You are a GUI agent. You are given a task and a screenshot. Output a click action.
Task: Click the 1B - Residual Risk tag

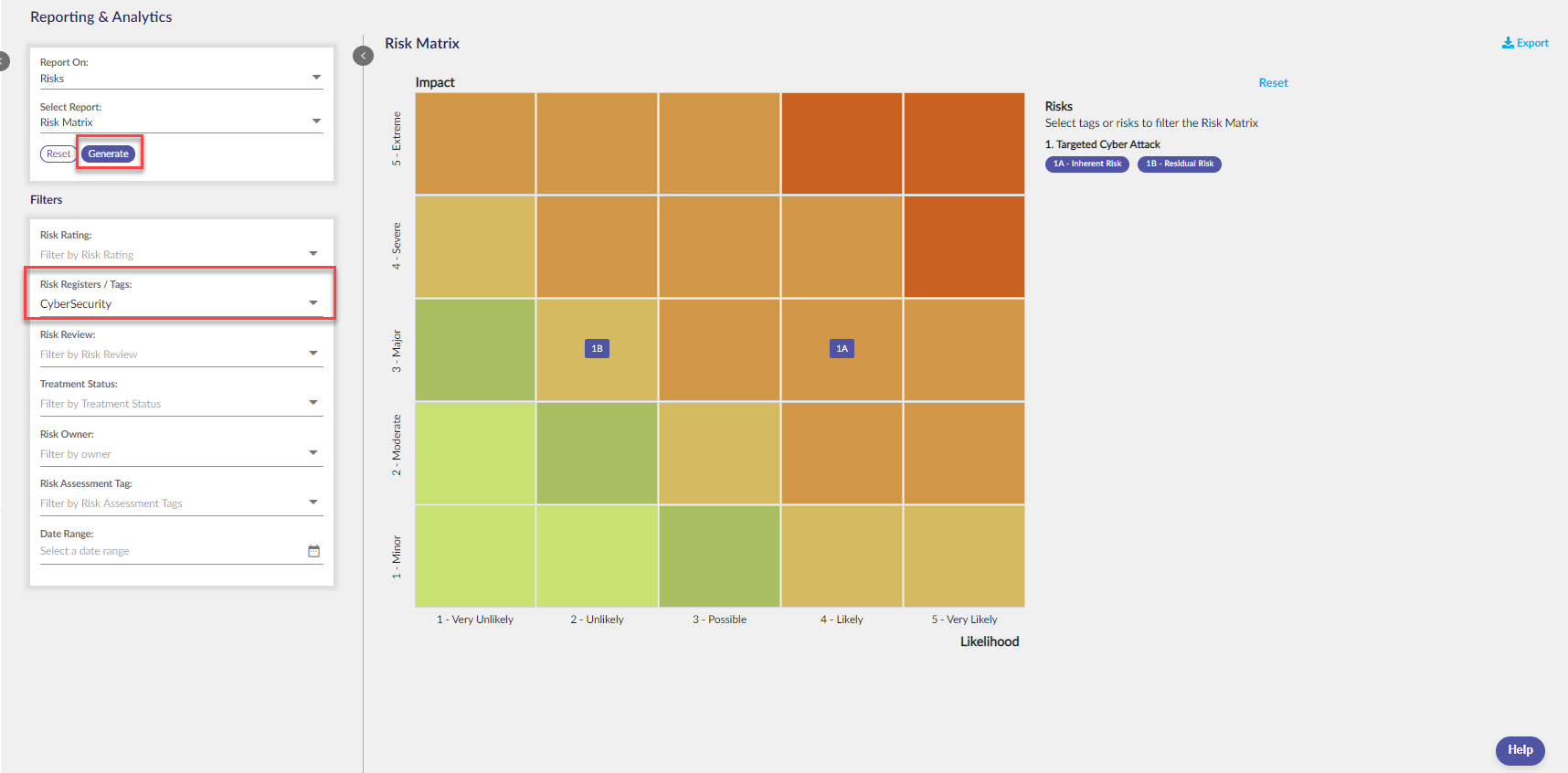pos(1180,164)
